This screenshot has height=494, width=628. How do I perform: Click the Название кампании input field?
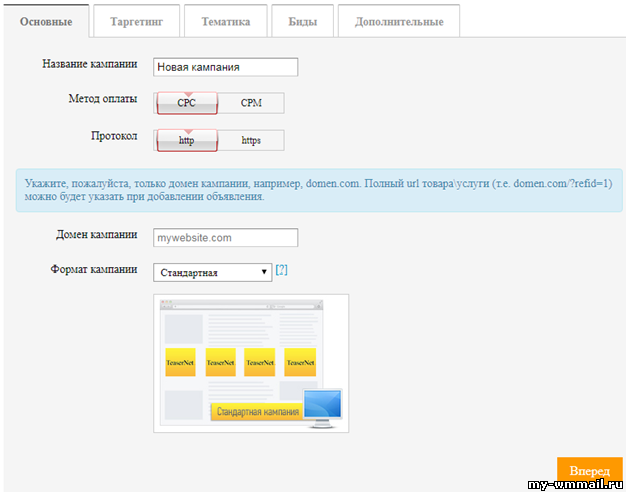pyautogui.click(x=225, y=67)
